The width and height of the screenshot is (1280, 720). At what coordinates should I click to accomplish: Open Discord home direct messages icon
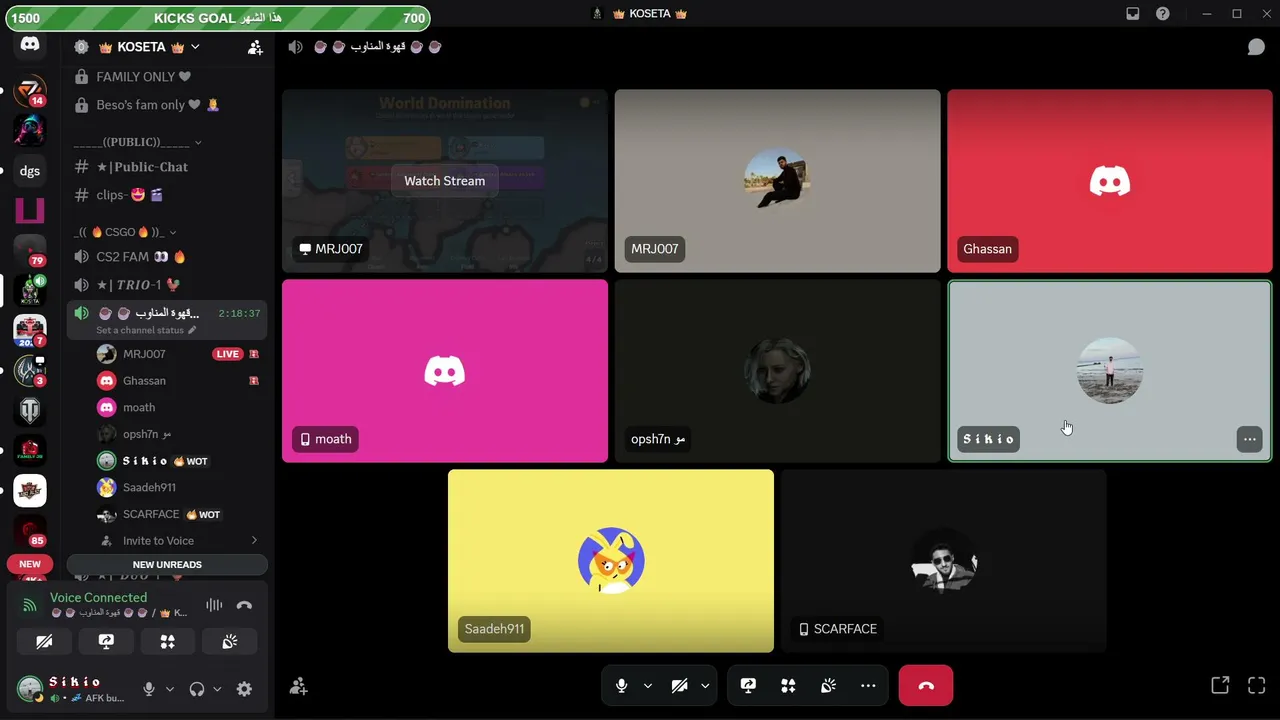pyautogui.click(x=30, y=44)
